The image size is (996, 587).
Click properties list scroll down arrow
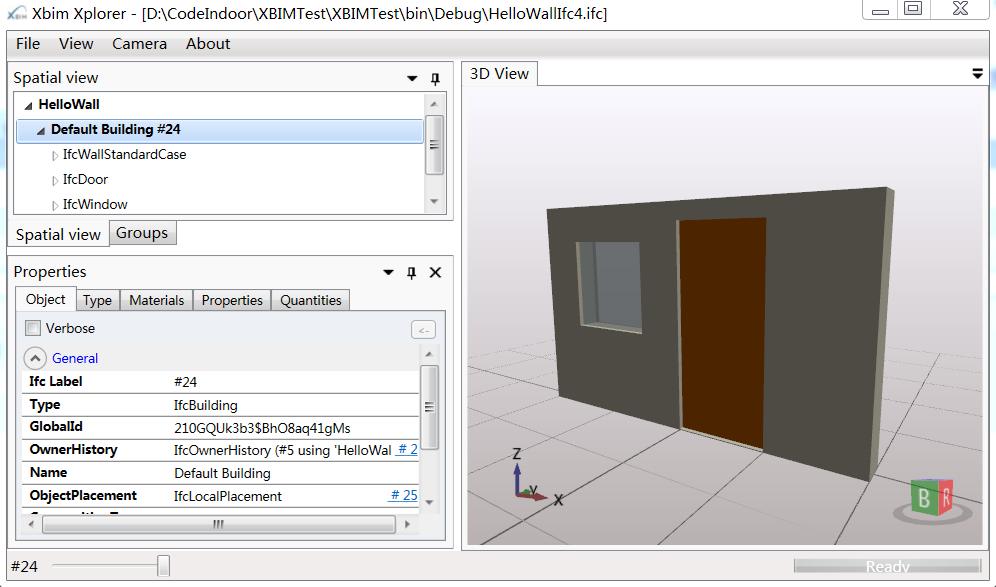point(429,503)
